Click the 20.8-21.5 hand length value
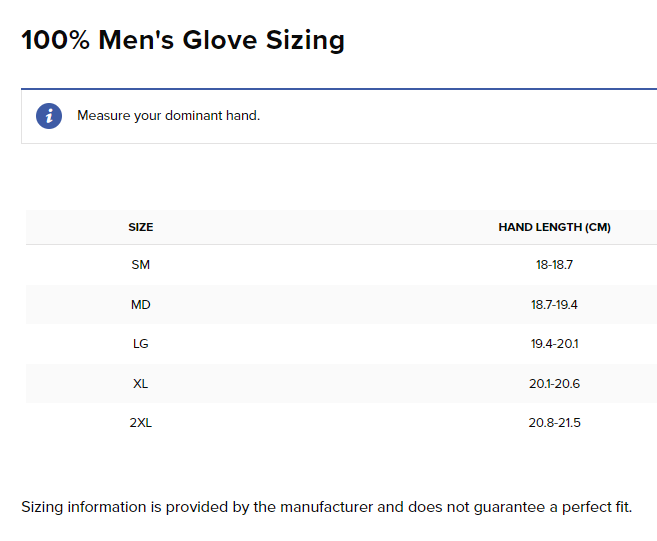This screenshot has width=657, height=541. 554,423
